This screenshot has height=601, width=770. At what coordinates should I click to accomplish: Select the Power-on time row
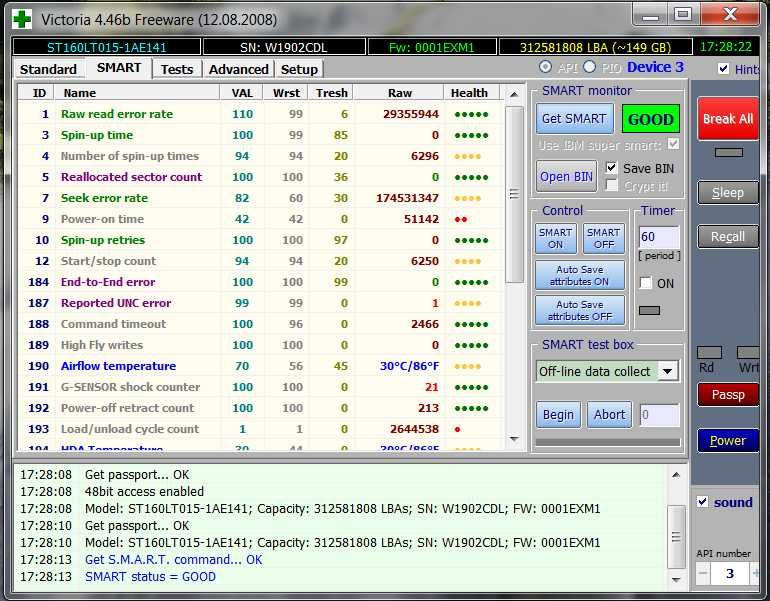260,219
